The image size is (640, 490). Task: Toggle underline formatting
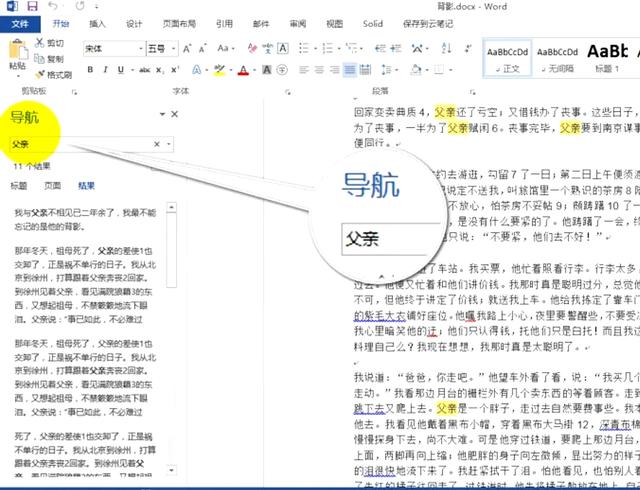[x=121, y=70]
